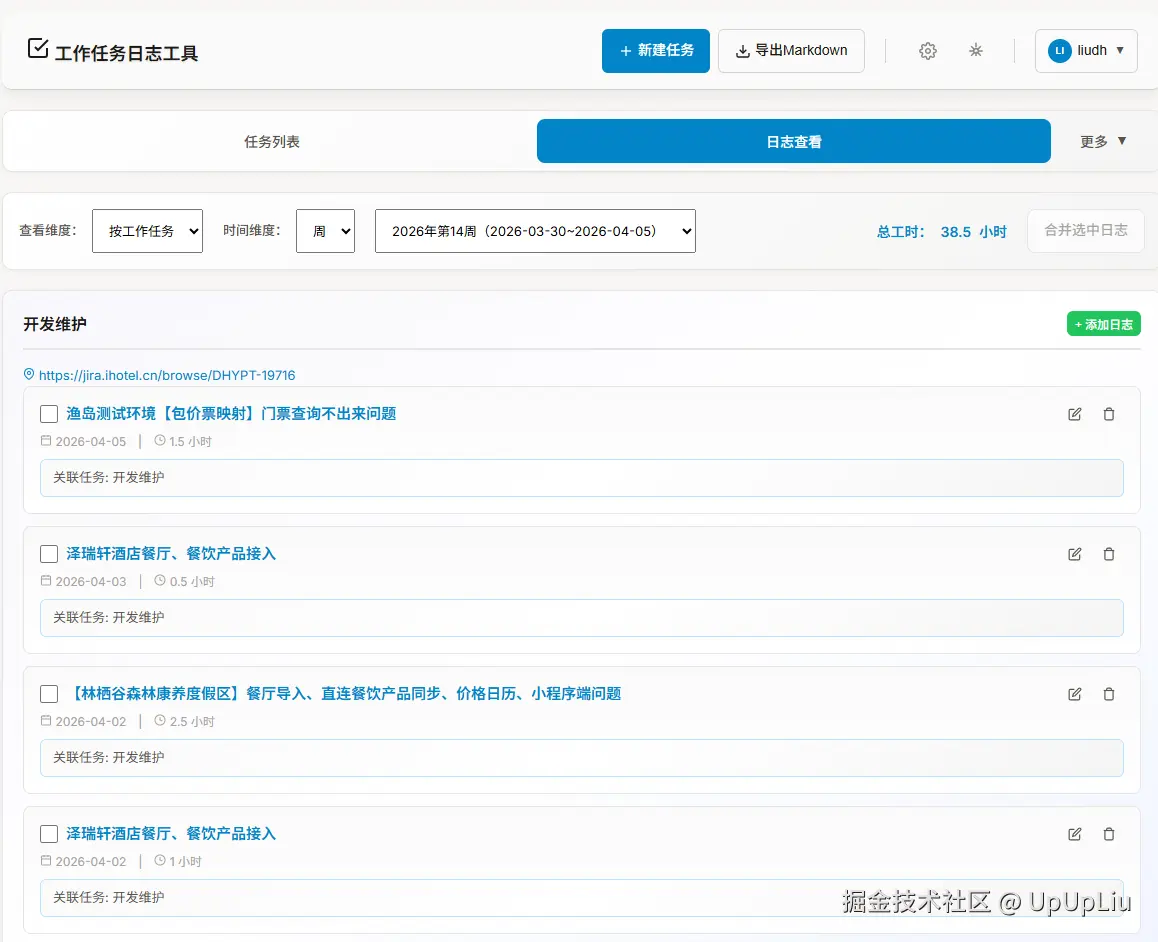Click the app logo checkmark icon

point(38,49)
